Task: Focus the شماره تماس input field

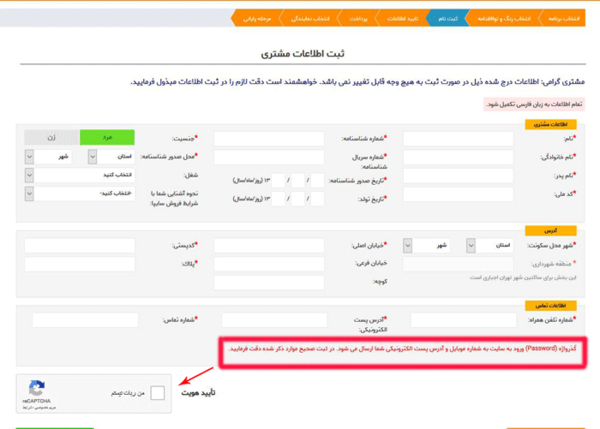Action: tap(85, 320)
